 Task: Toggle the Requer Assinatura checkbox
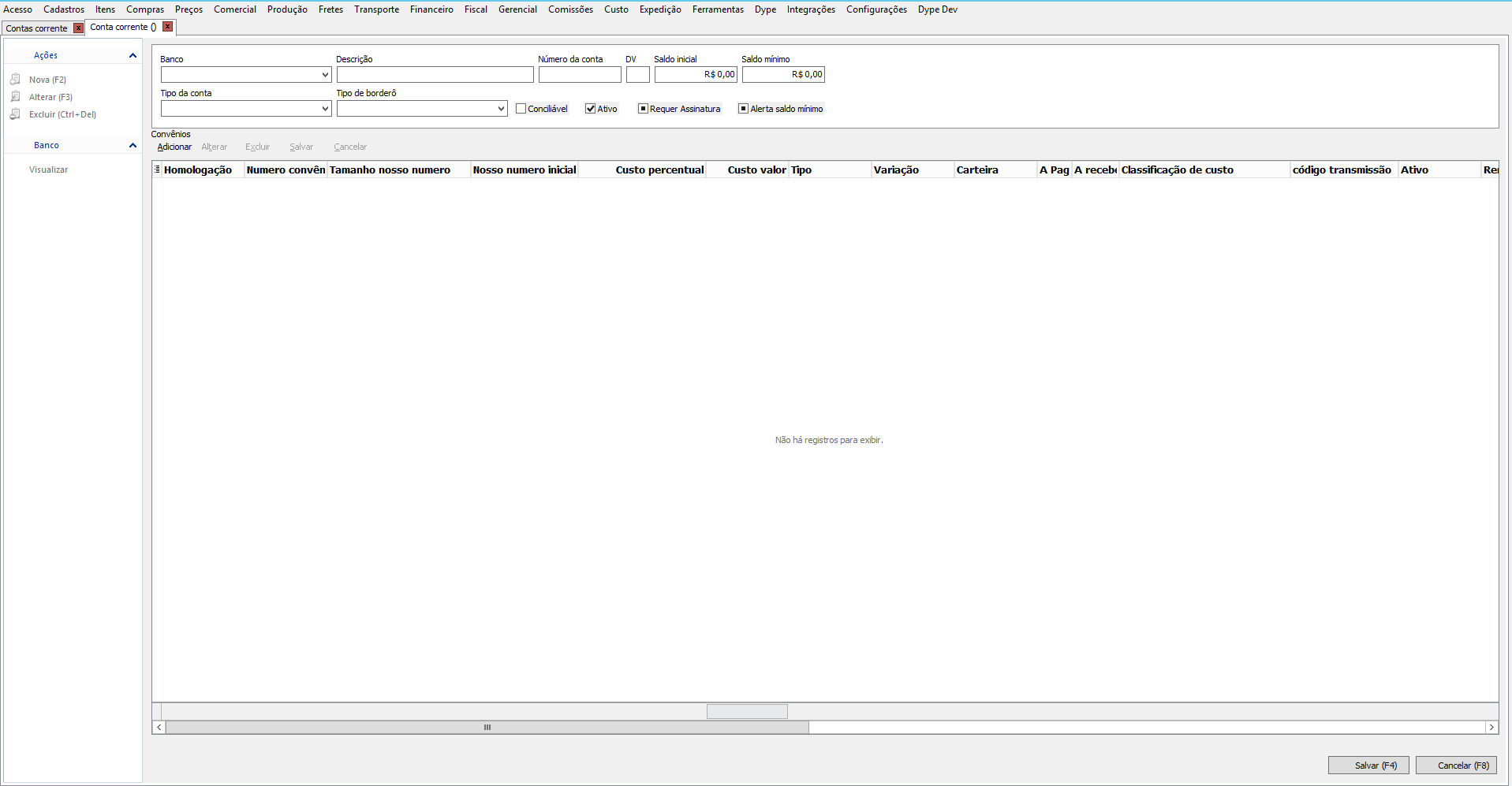(x=643, y=109)
